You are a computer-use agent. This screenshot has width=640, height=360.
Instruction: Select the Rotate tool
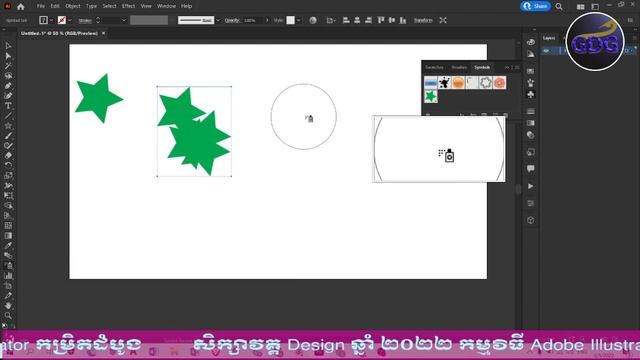[x=8, y=166]
